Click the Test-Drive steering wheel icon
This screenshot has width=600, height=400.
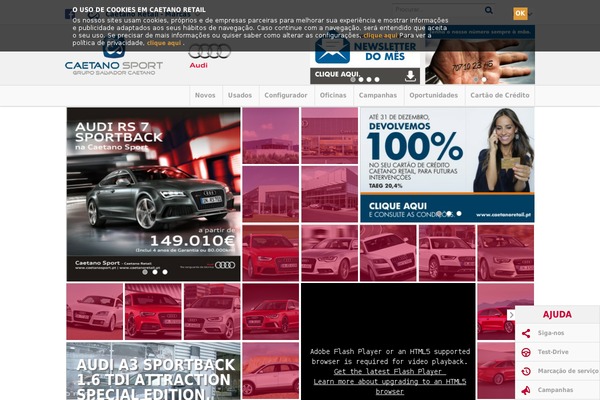(526, 352)
